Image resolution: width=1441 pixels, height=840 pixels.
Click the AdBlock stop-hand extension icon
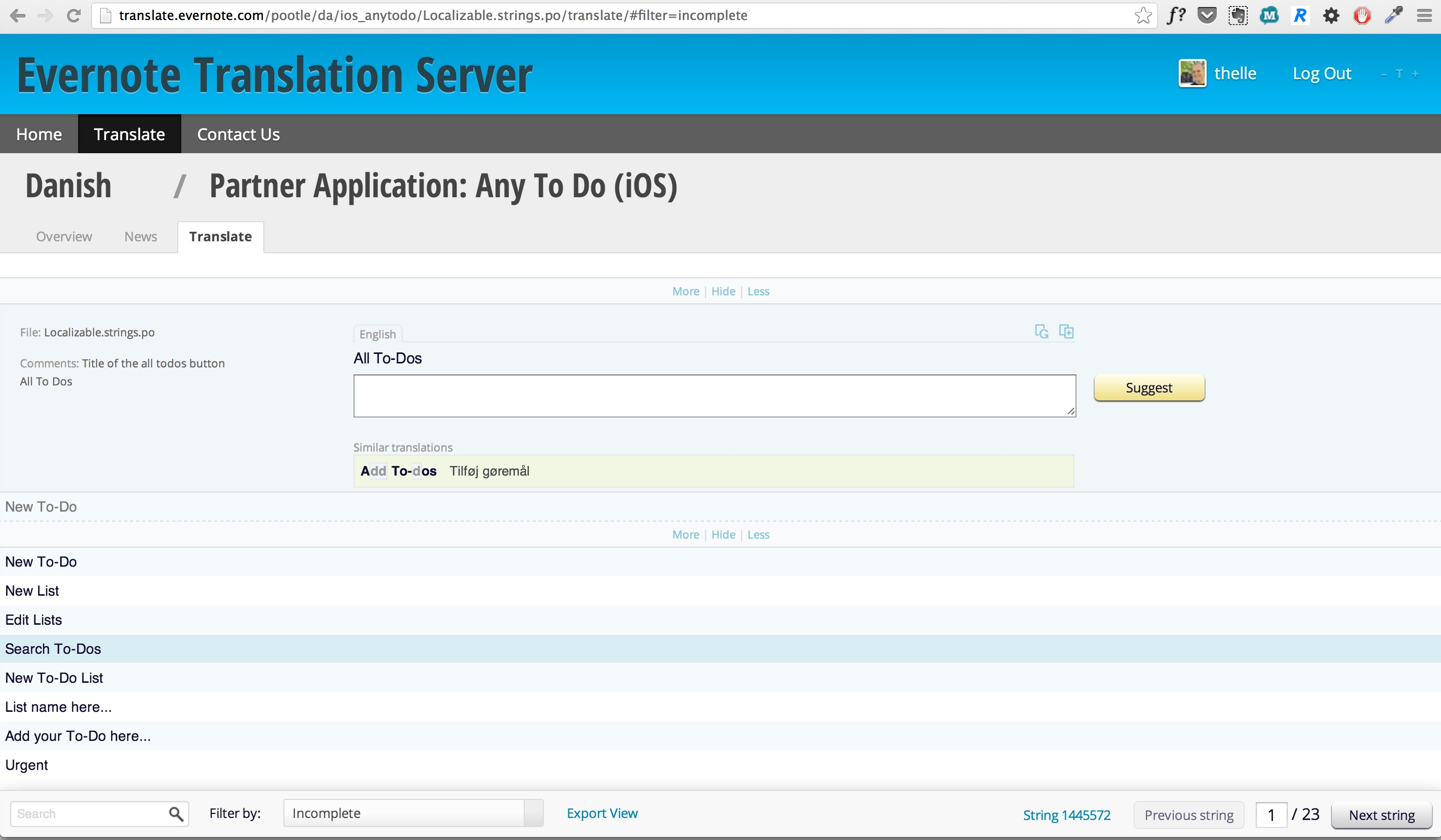pos(1362,16)
